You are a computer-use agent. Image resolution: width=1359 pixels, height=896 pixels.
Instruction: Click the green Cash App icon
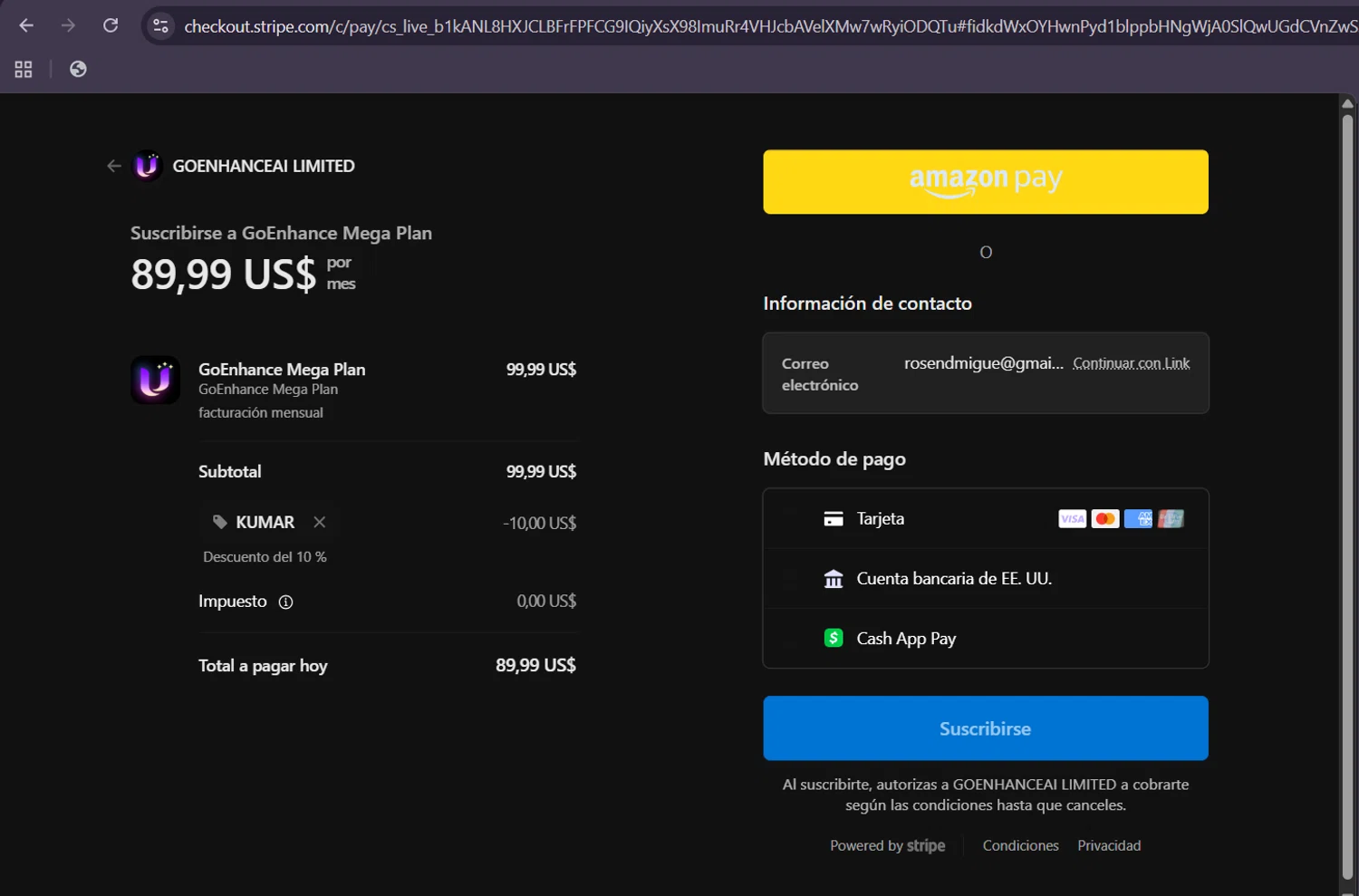coord(834,638)
